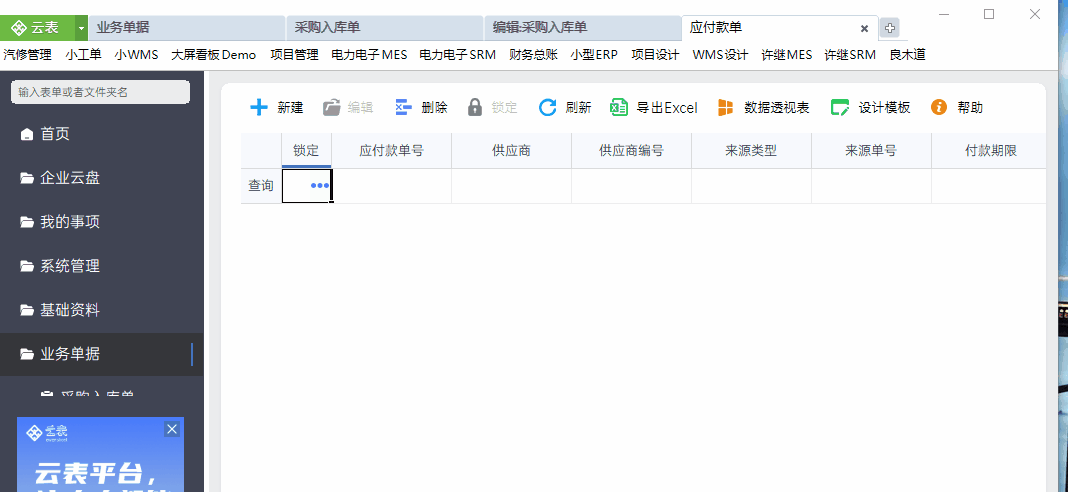Open the 小型ERP menu
Image resolution: width=1068 pixels, height=492 pixels.
[594, 55]
